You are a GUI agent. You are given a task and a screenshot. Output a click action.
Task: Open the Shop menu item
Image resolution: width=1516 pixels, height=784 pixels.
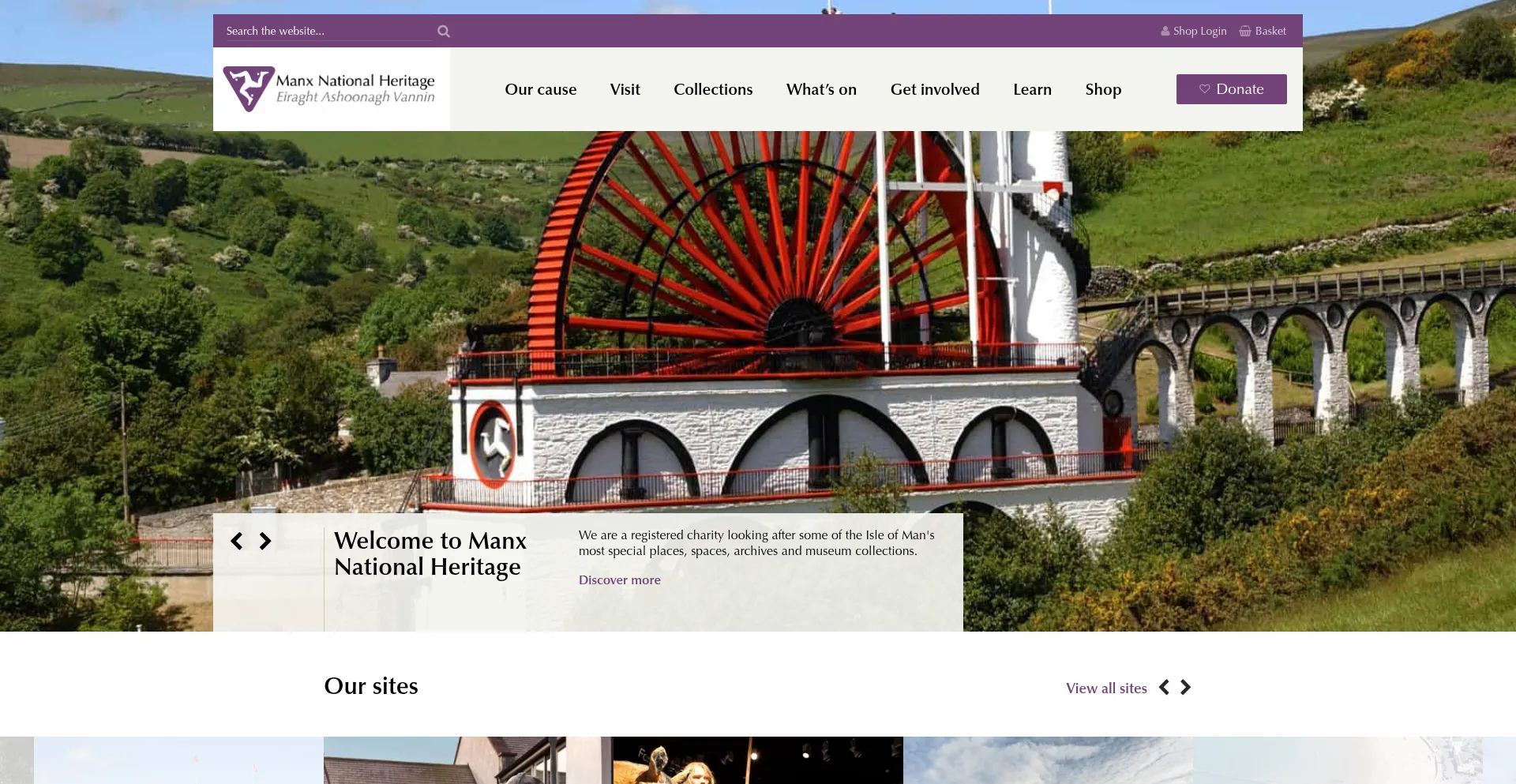1103,89
